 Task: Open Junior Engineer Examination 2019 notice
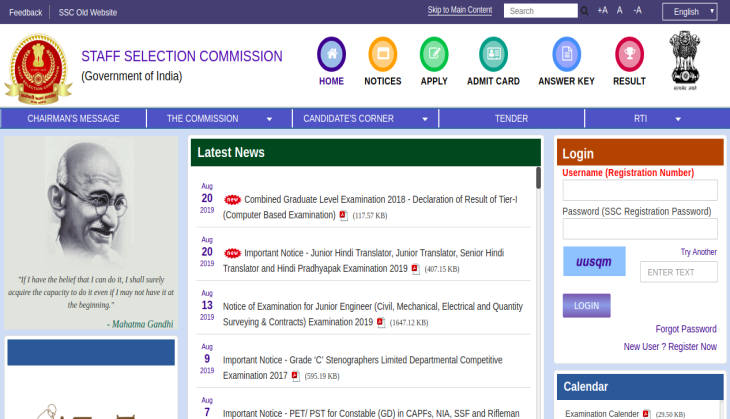(x=373, y=314)
